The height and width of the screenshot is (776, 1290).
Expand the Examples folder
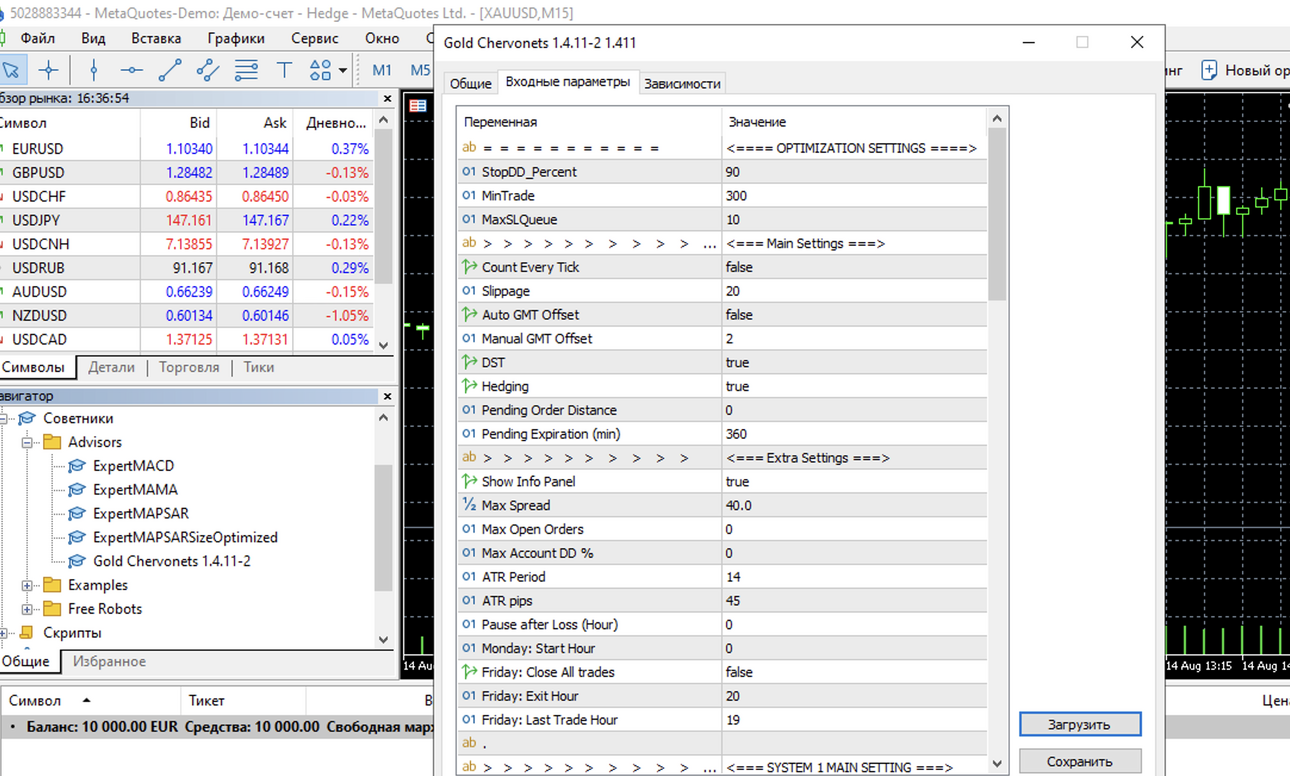(28, 585)
